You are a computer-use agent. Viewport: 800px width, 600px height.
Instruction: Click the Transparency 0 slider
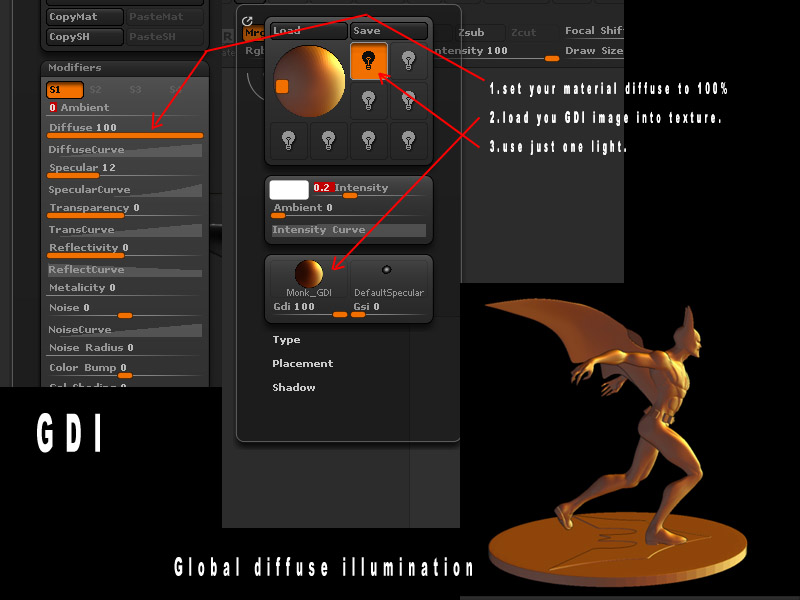pyautogui.click(x=125, y=210)
